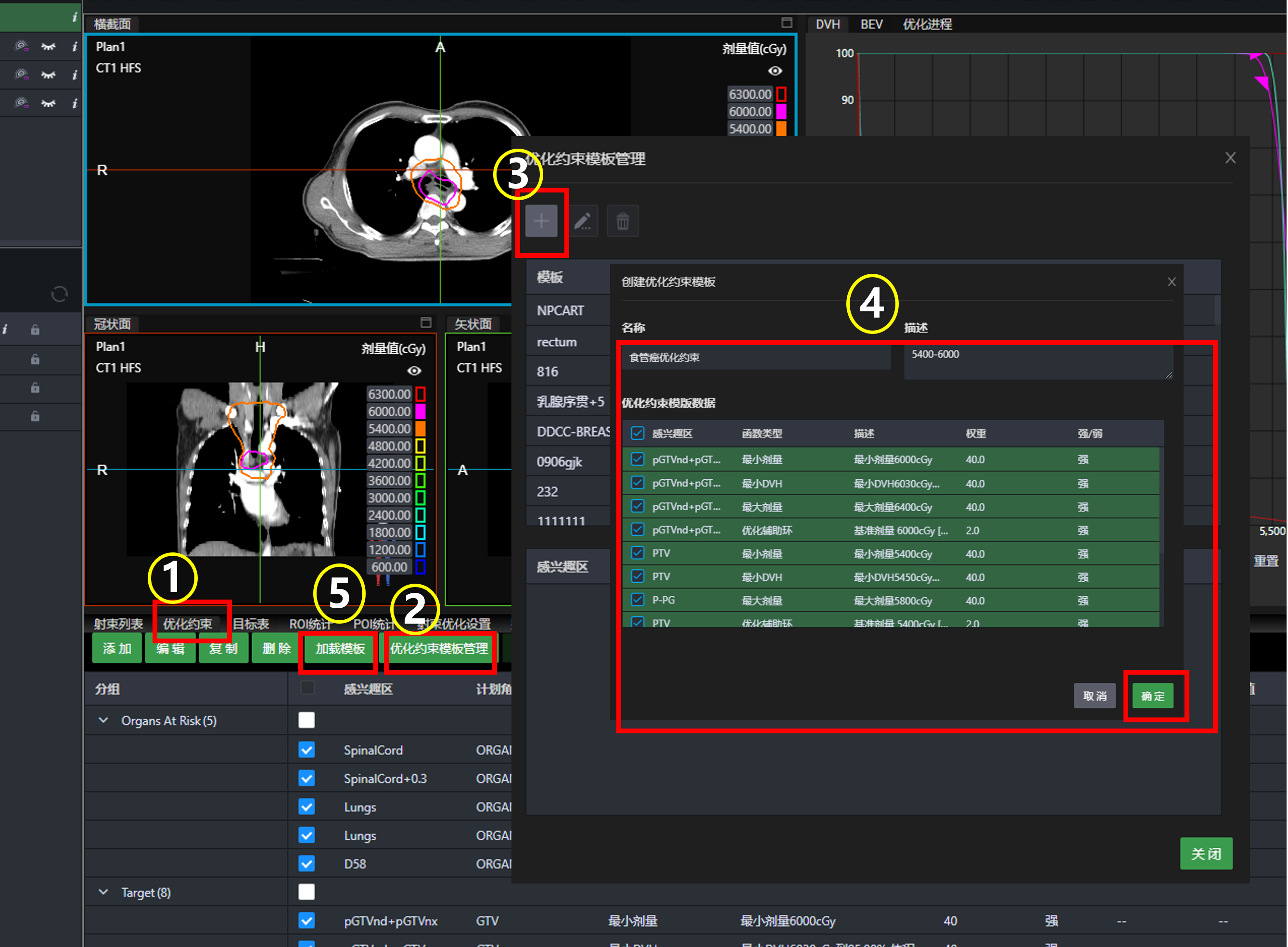The image size is (1288, 947).
Task: Uncheck the P-PG 最大剂量5800cGy row
Action: [x=637, y=600]
